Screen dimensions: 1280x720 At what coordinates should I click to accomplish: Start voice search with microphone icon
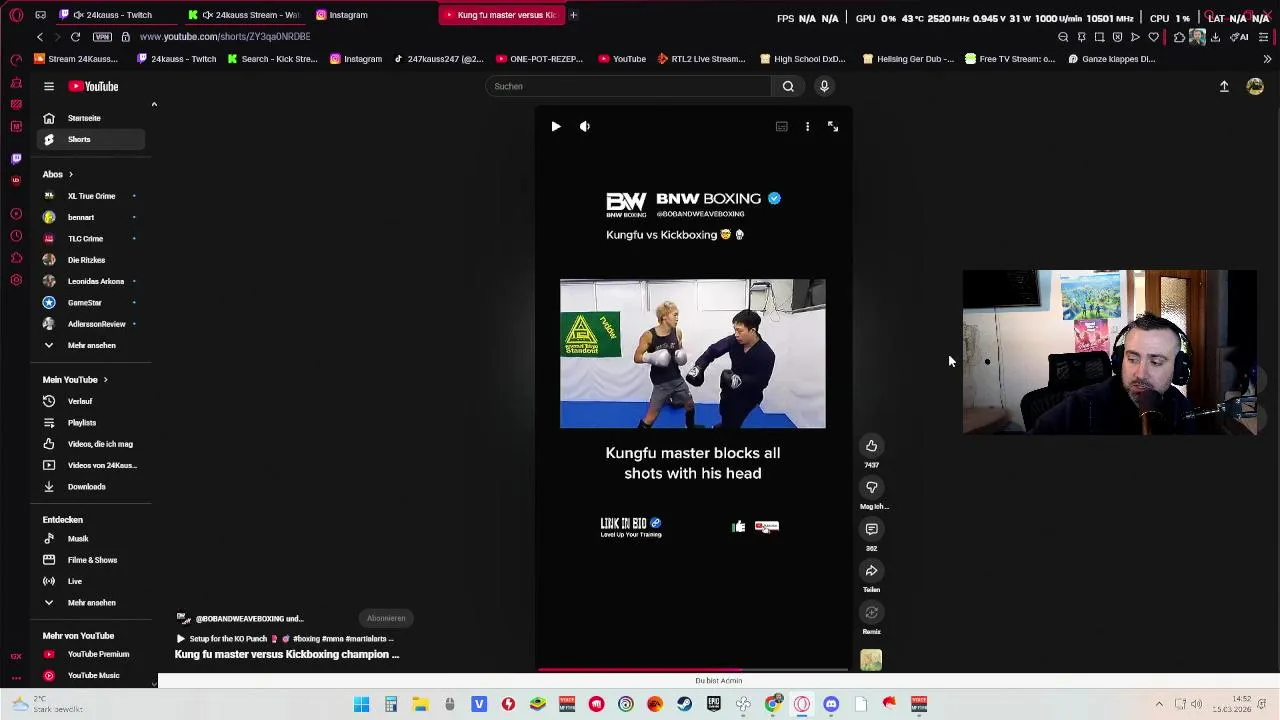[824, 86]
